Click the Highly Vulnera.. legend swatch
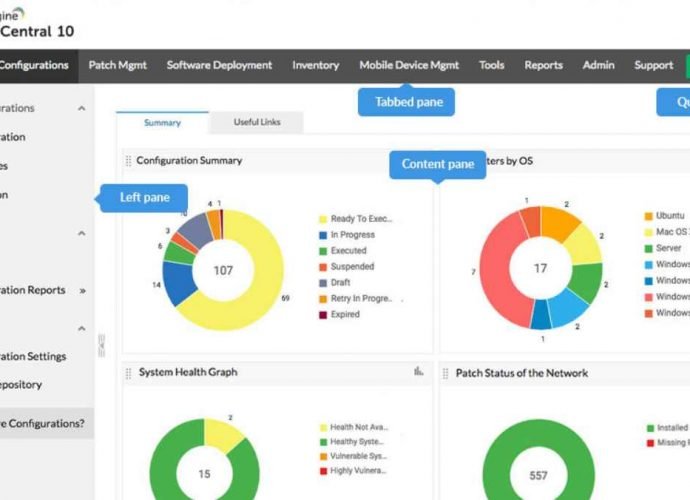This screenshot has width=690, height=500. click(x=323, y=471)
